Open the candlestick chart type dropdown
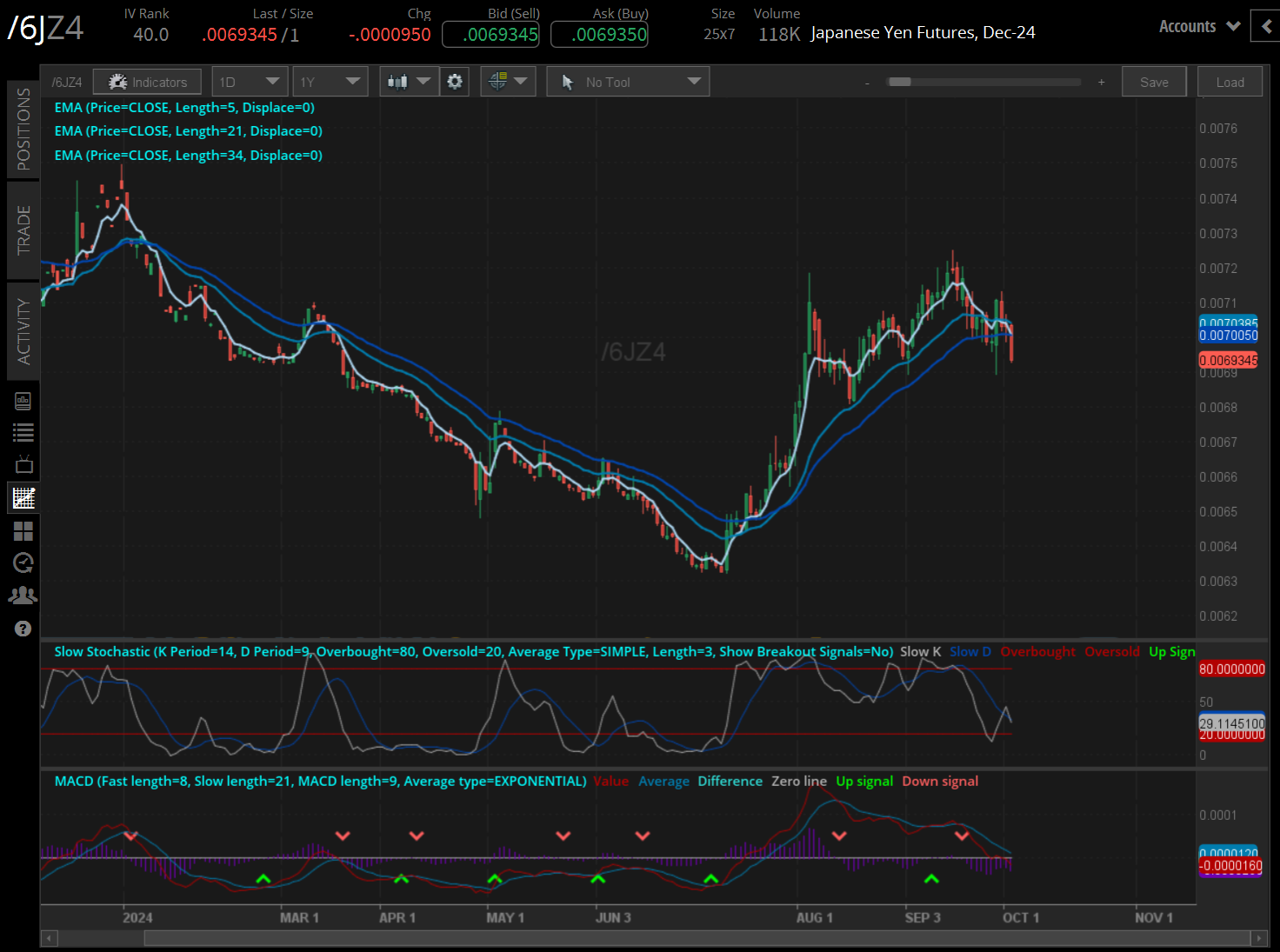Viewport: 1280px width, 952px height. pyautogui.click(x=409, y=82)
